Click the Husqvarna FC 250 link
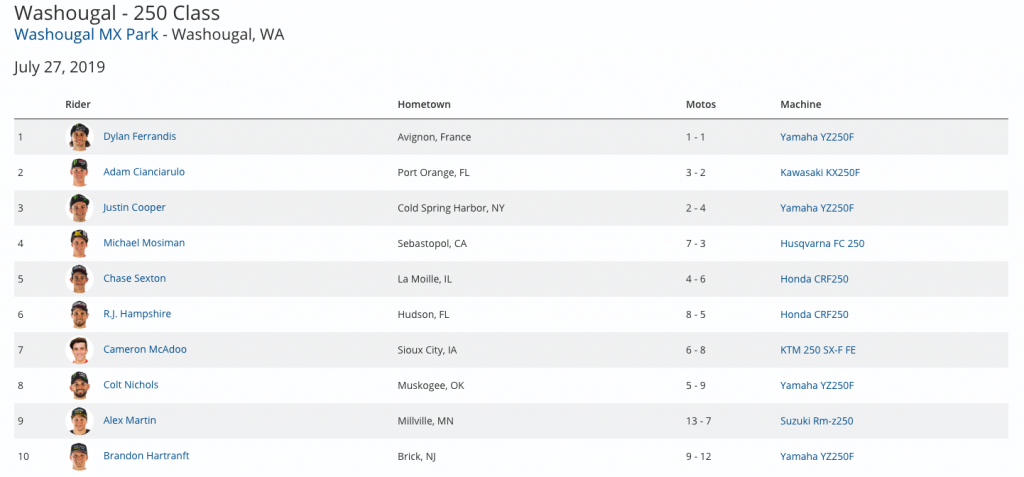Screen dimensions: 1024x477 (x=822, y=243)
